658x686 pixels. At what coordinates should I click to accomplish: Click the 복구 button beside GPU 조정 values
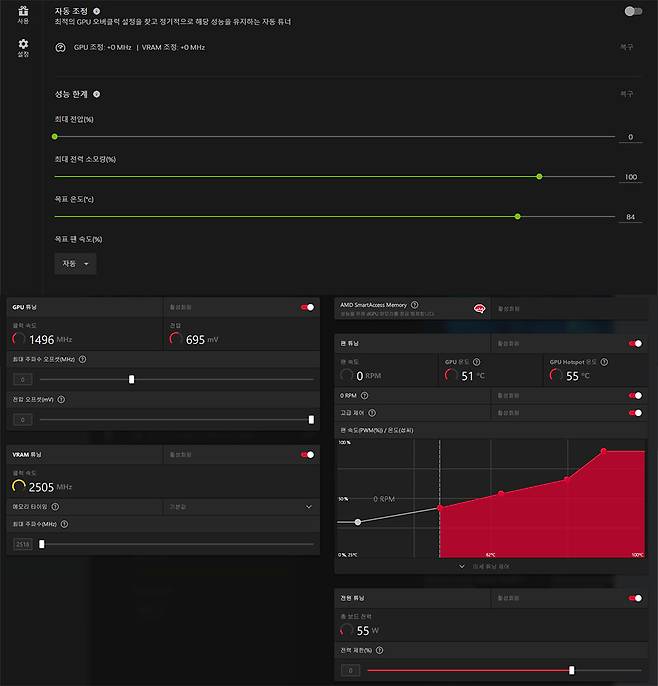(626, 47)
